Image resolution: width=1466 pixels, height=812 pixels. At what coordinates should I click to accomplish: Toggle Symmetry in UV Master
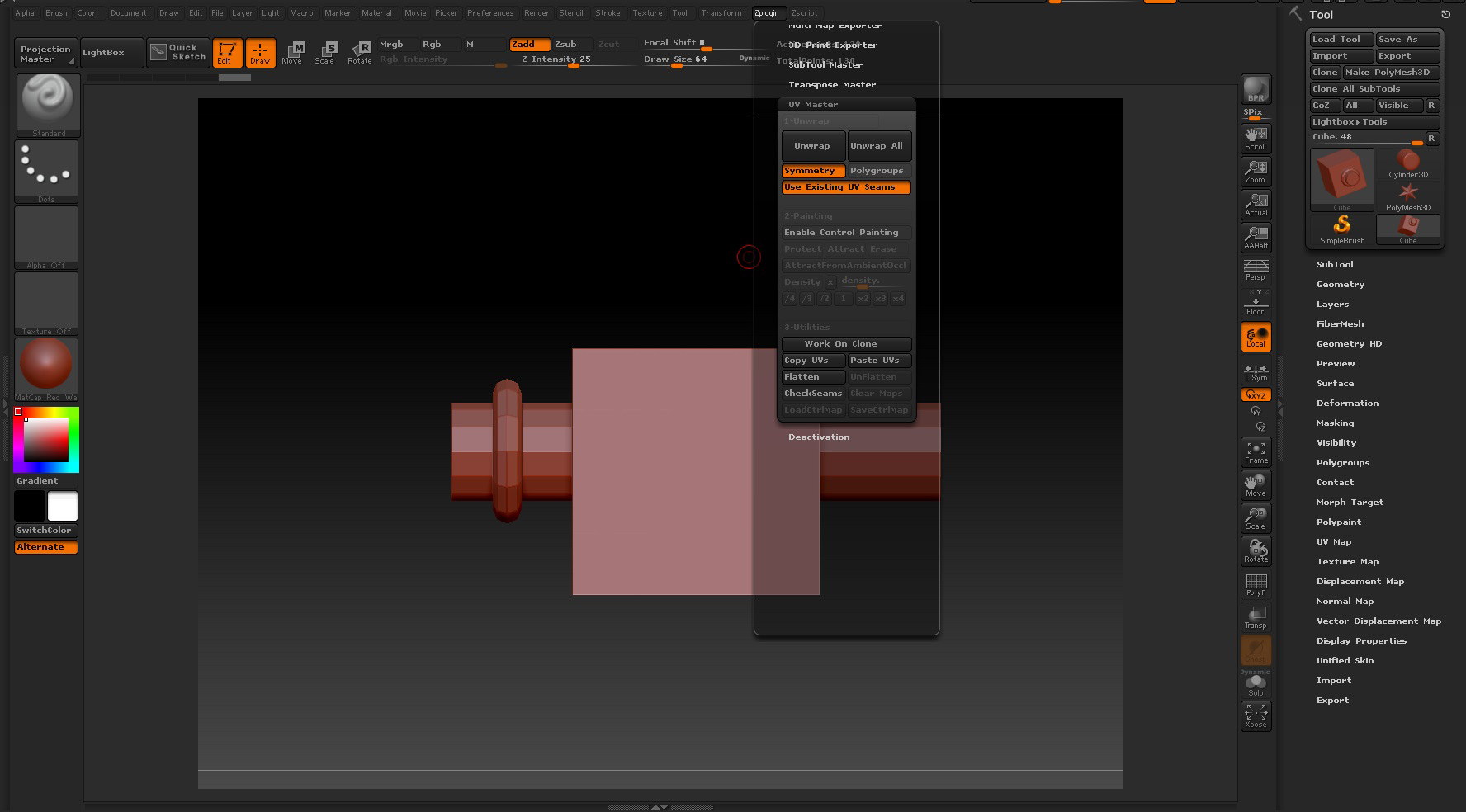tap(812, 171)
